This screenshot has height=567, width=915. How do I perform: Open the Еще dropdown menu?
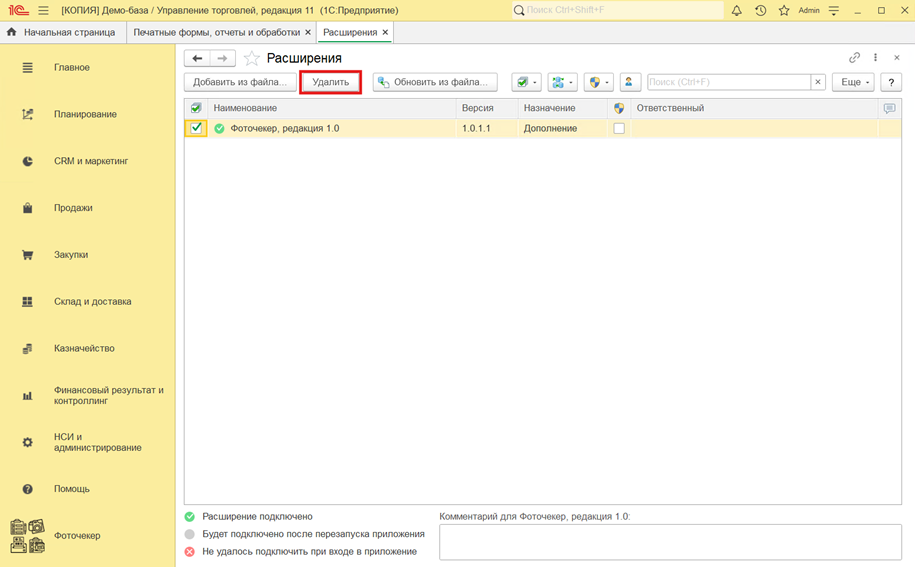853,82
